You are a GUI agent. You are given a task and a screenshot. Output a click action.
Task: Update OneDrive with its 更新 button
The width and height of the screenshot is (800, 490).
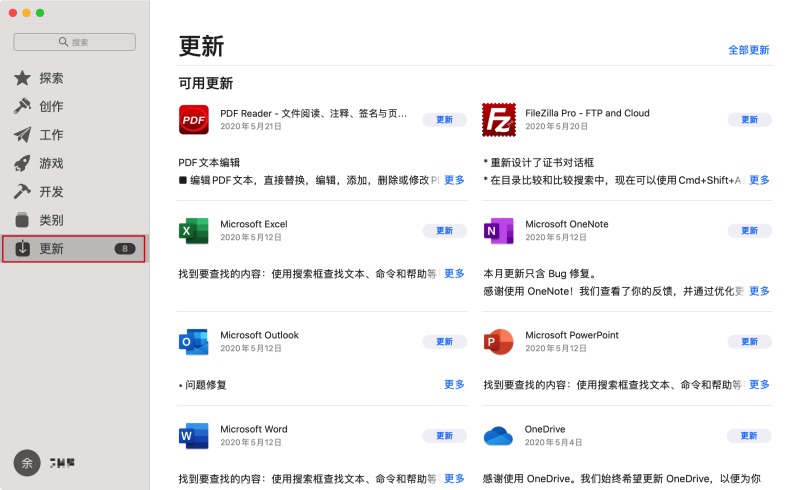click(x=749, y=435)
